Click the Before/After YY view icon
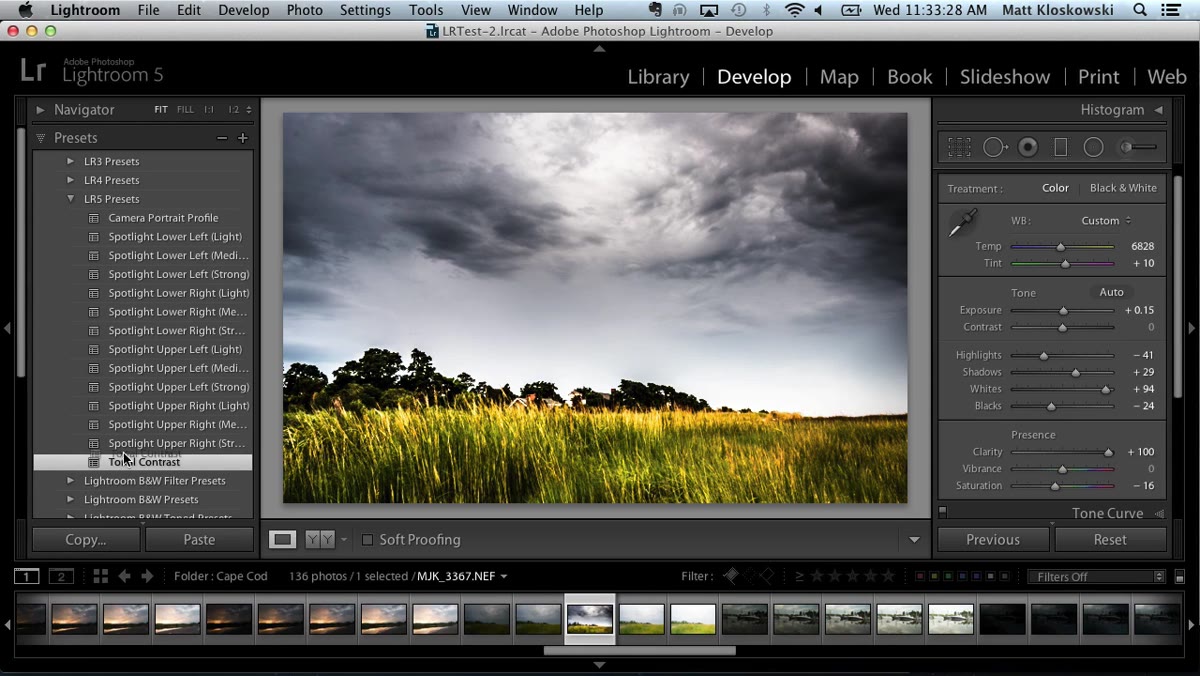 319,539
